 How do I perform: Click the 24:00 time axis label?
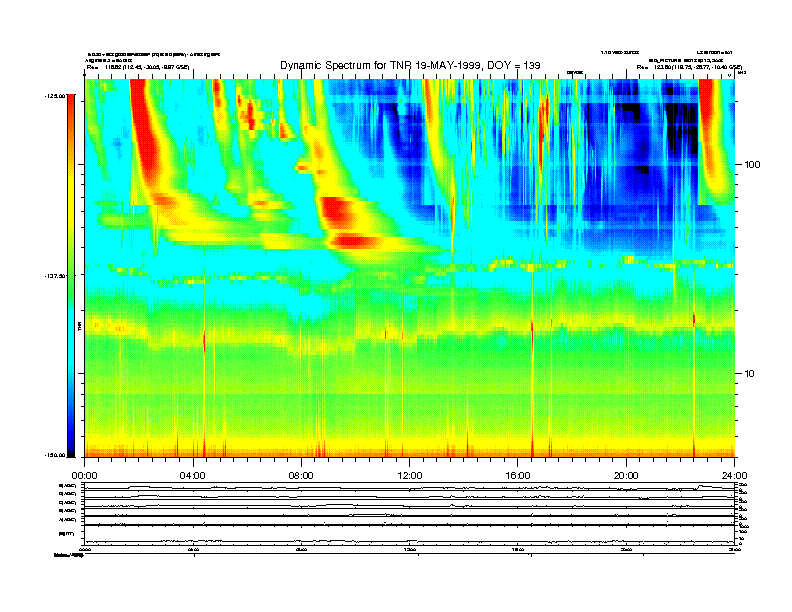[734, 476]
